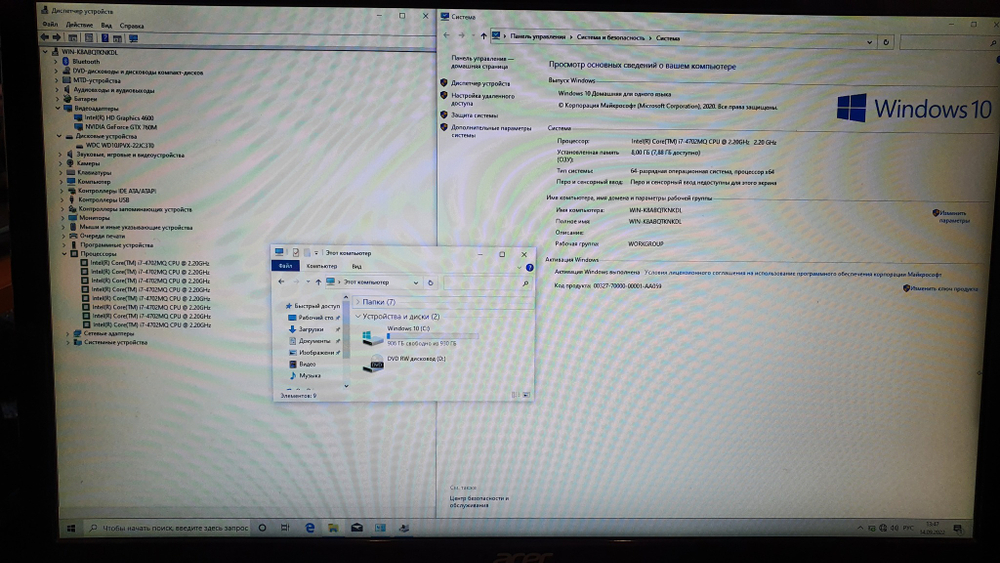This screenshot has width=1000, height=563.
Task: Open Microsoft Edge from taskbar
Action: pyautogui.click(x=310, y=528)
